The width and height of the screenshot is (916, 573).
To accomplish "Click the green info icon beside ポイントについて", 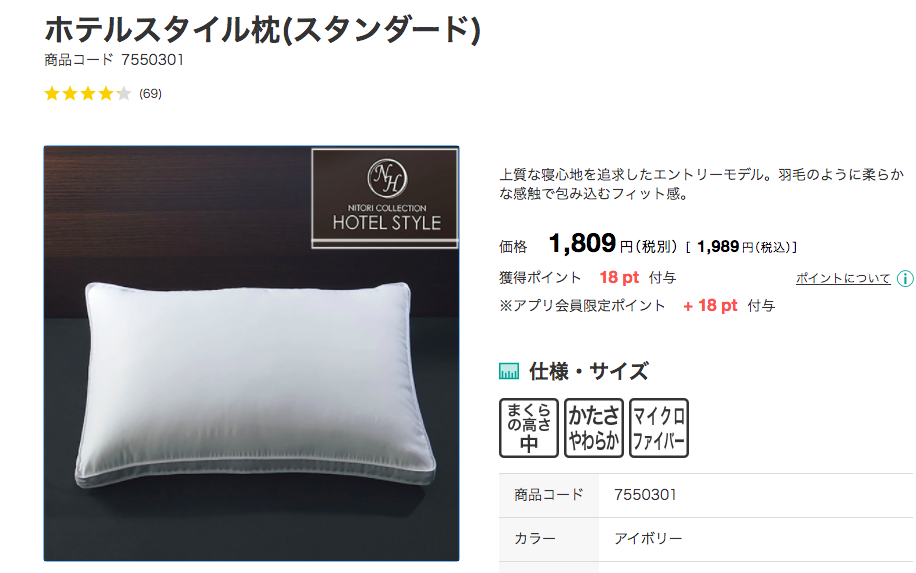I will 905,279.
